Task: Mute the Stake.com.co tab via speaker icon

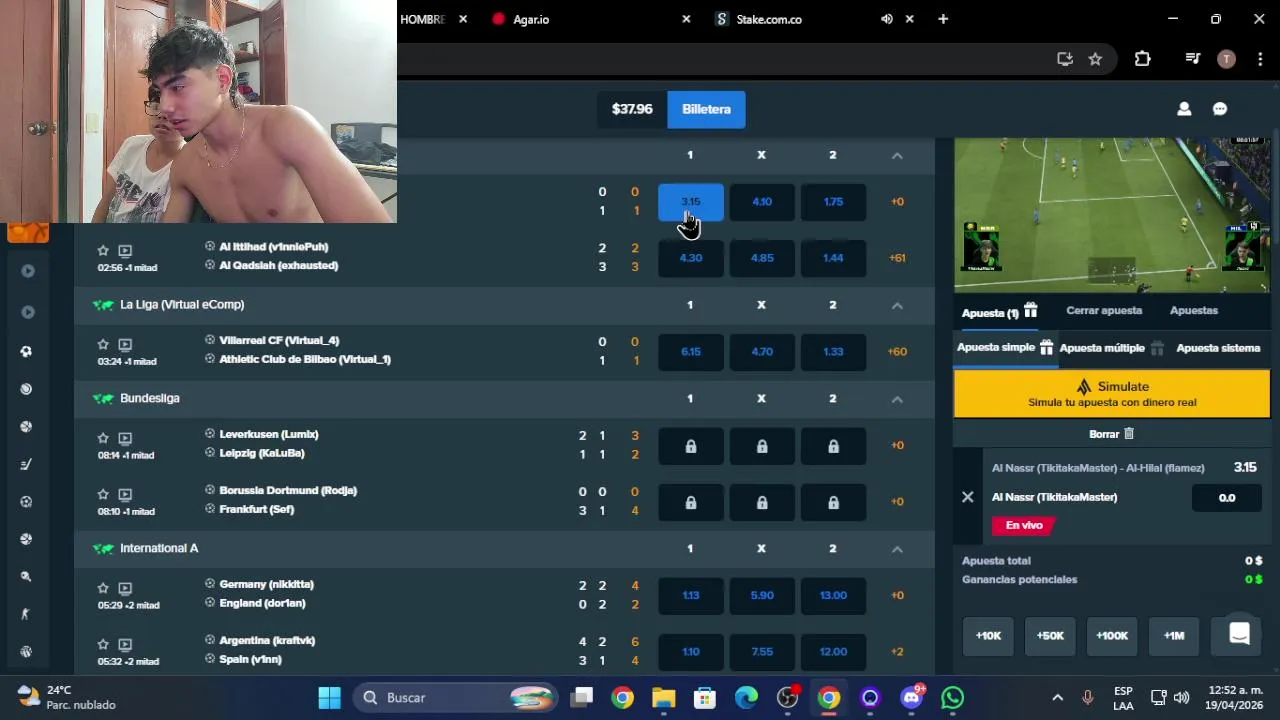Action: click(886, 19)
